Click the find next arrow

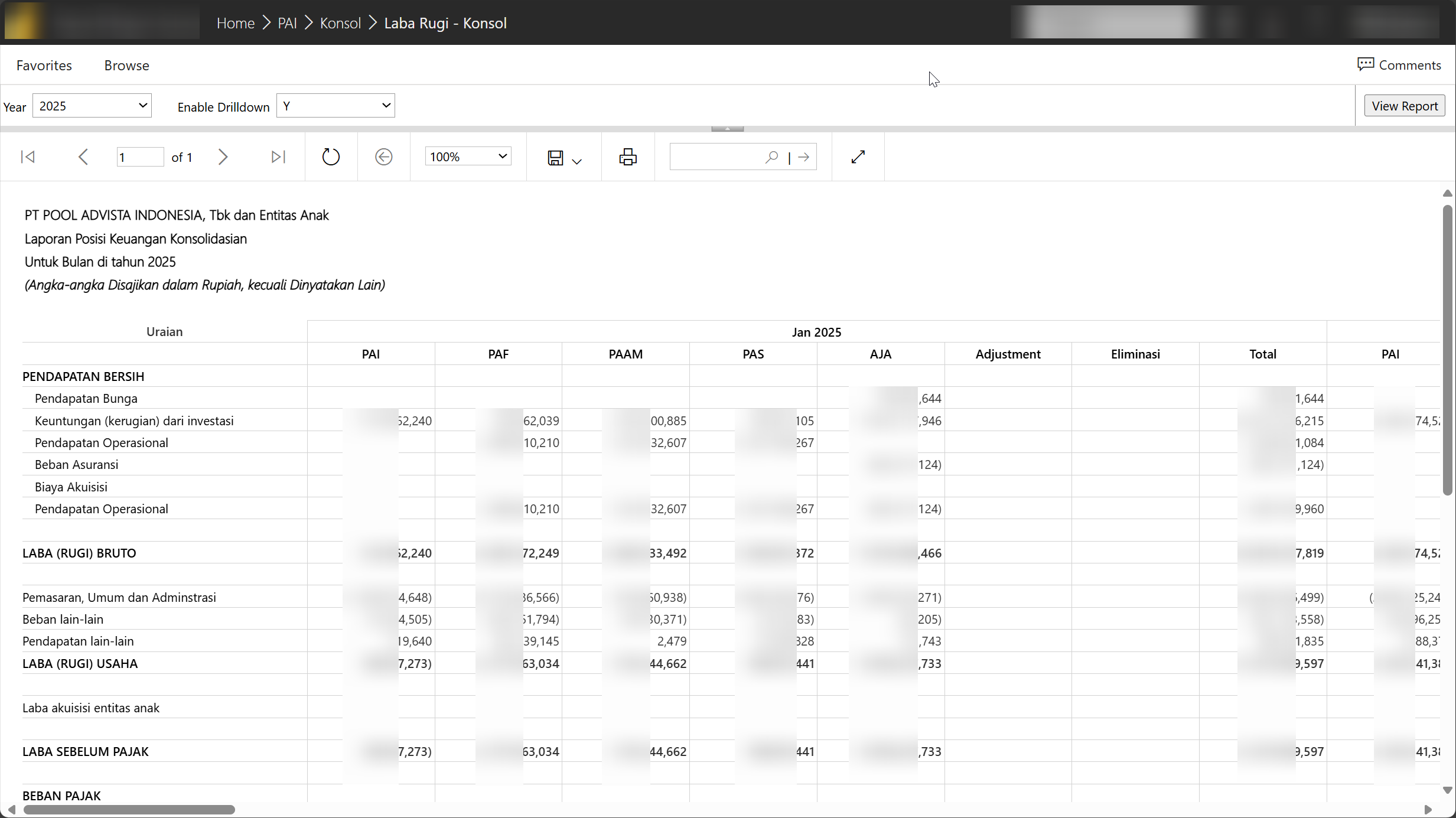coord(803,157)
